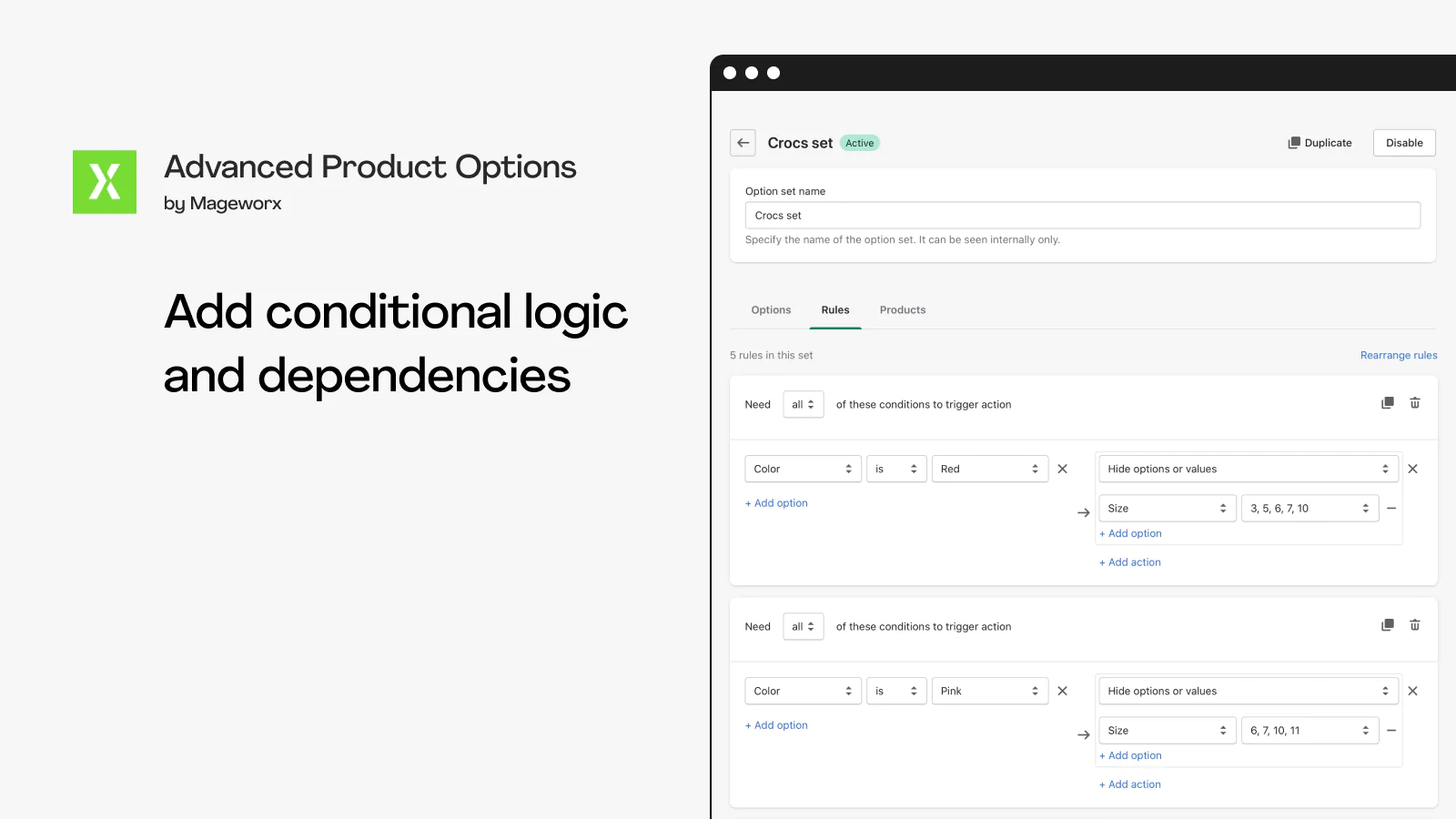This screenshot has width=1456, height=819.
Task: Click the Disable button
Action: tap(1404, 143)
